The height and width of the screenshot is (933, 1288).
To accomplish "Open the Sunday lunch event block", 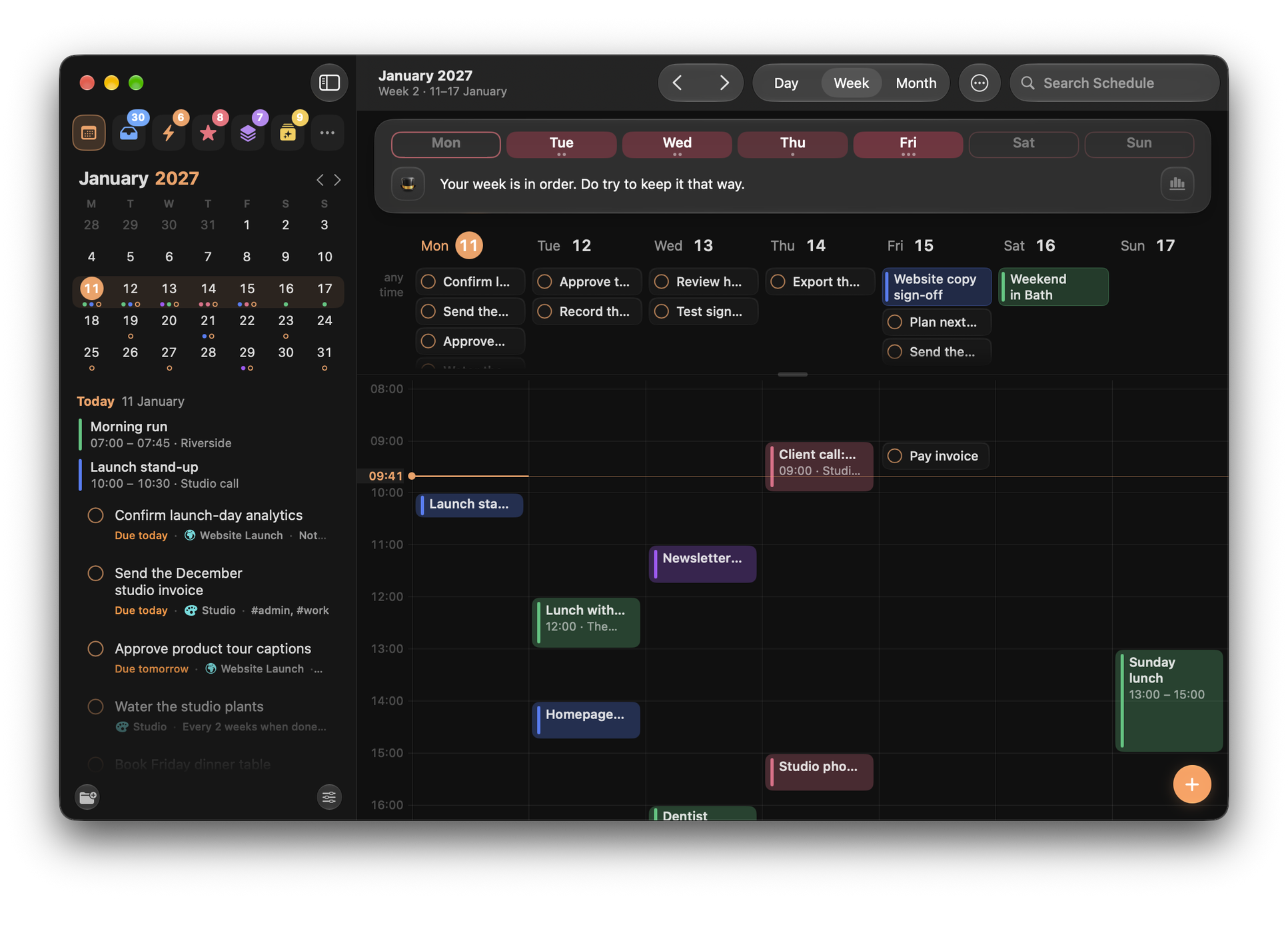I will coord(1169,700).
